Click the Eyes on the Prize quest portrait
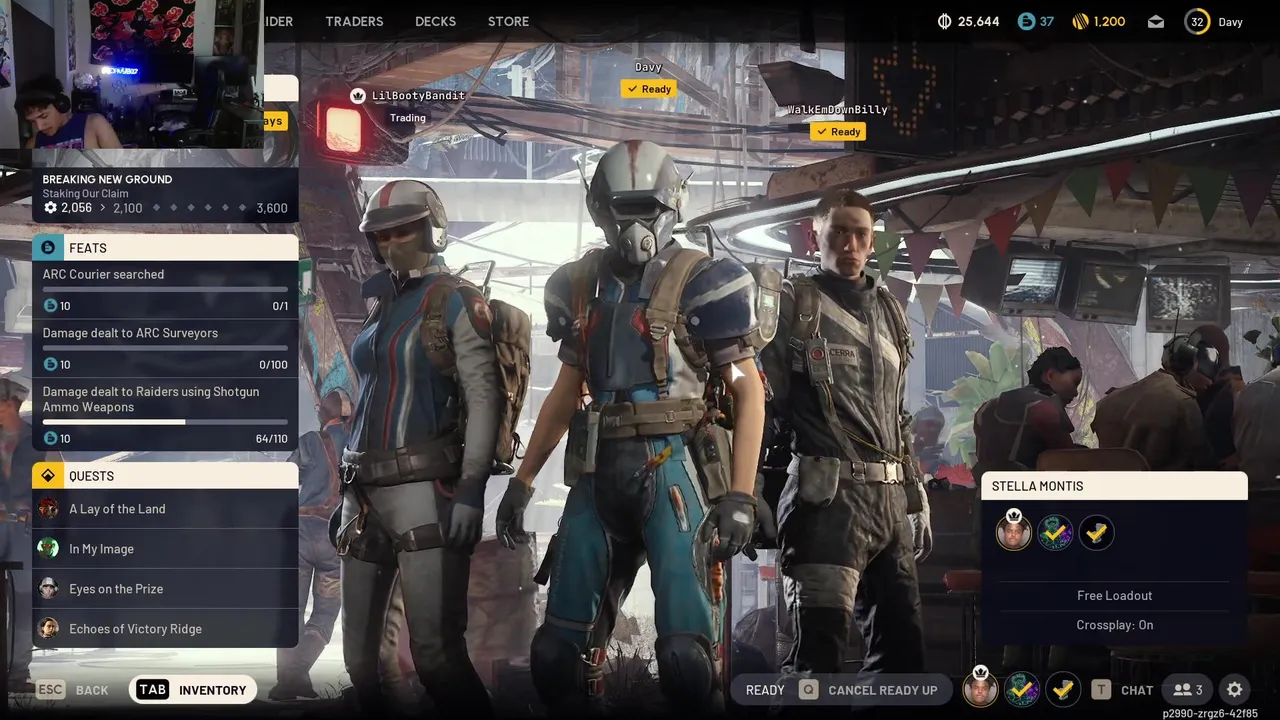This screenshot has height=720, width=1280. [48, 588]
